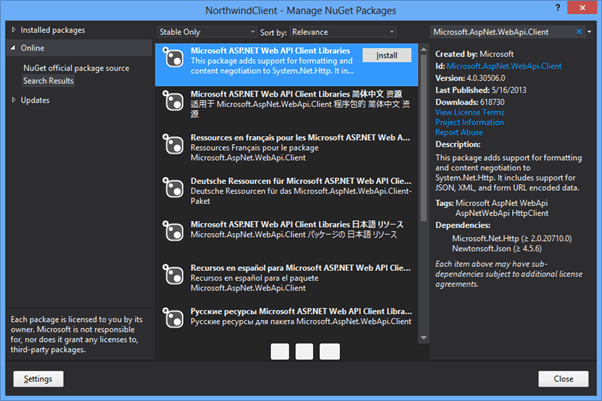The height and width of the screenshot is (401, 602).
Task: Open the Project Information link
Action: [470, 123]
